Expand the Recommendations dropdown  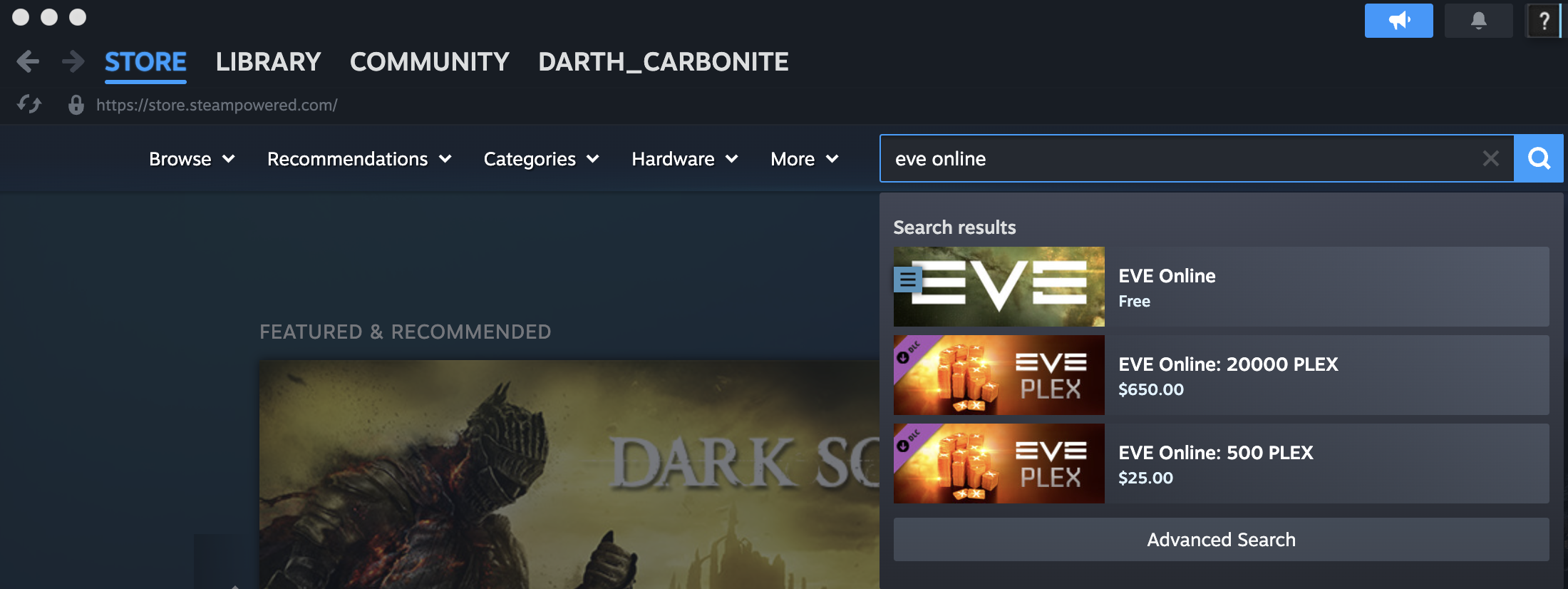tap(359, 159)
